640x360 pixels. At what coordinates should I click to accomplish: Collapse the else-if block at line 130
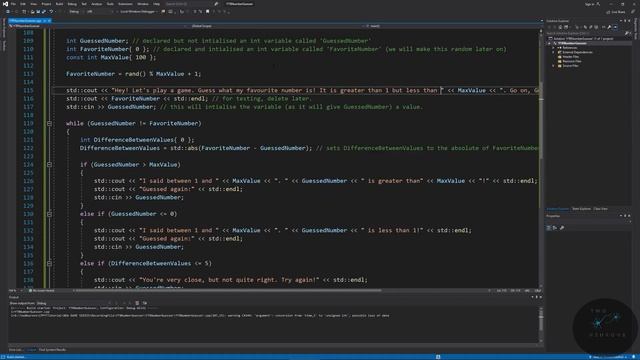click(x=49, y=214)
